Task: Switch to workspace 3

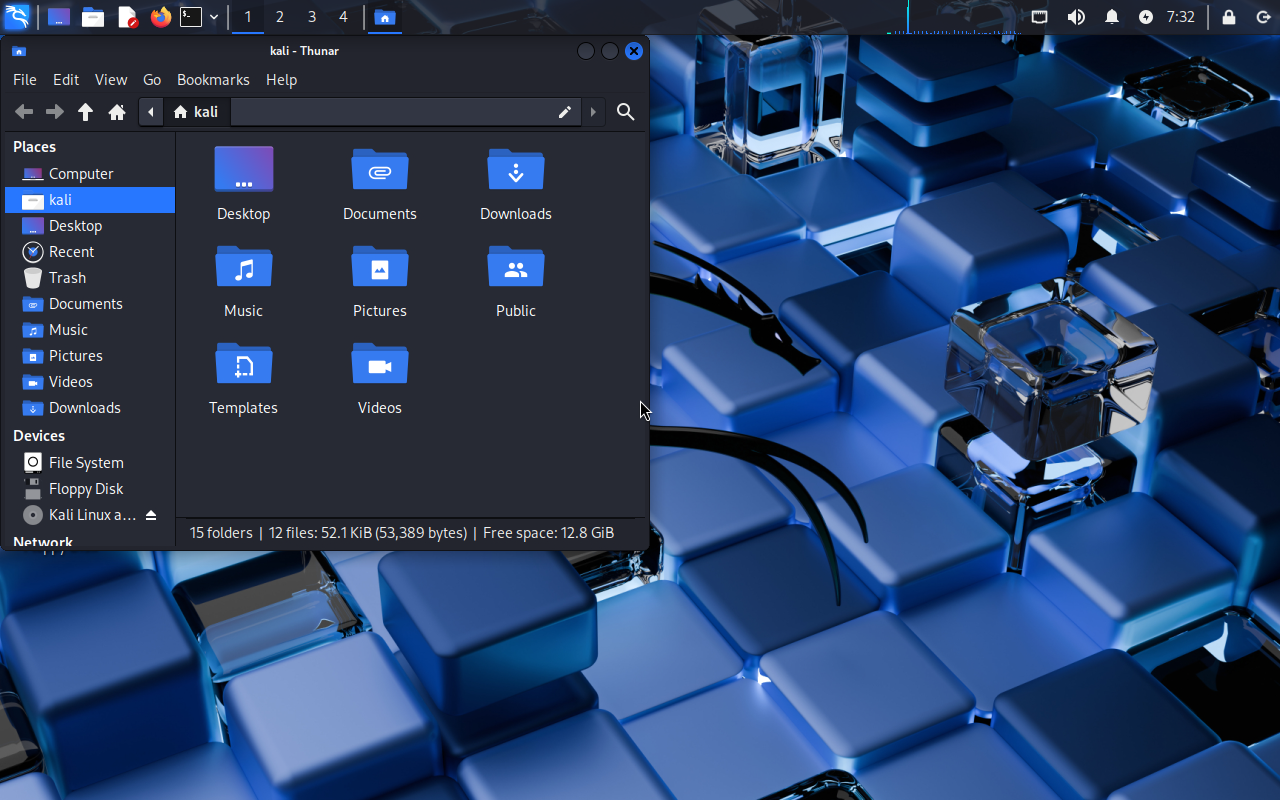Action: tap(312, 17)
